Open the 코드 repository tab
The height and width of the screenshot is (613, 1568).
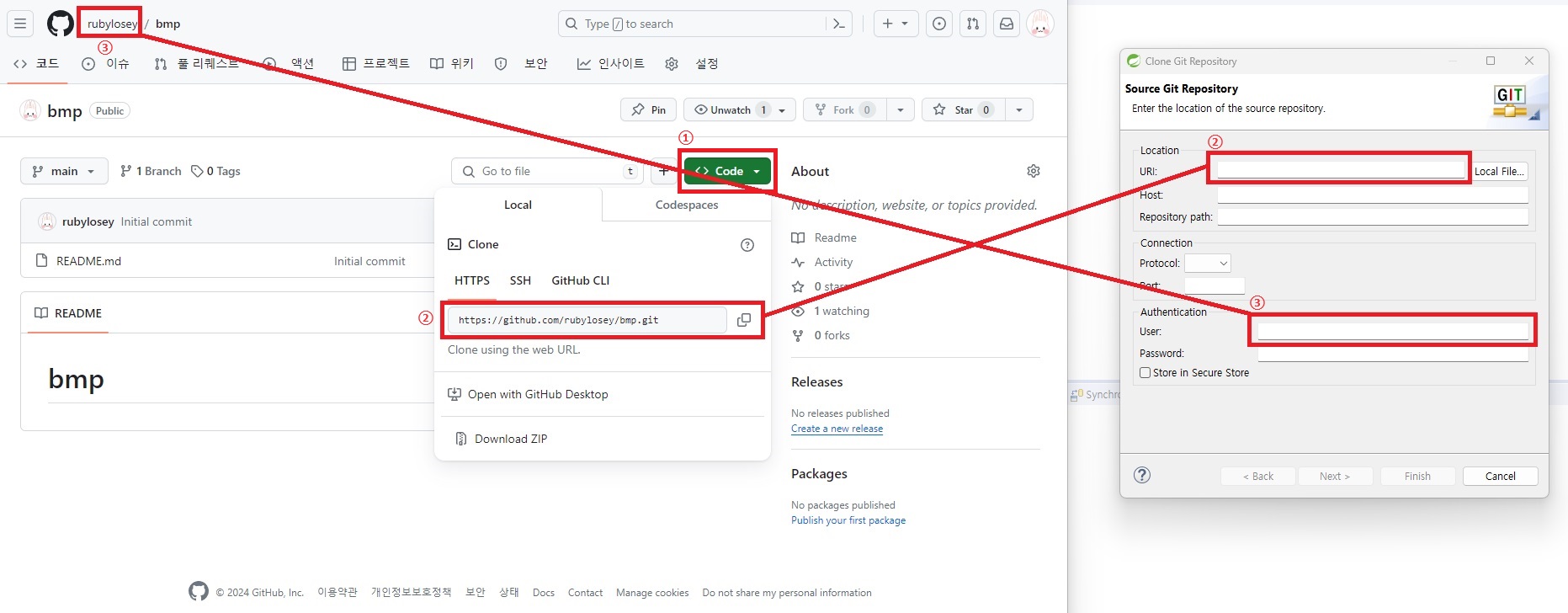coord(37,64)
